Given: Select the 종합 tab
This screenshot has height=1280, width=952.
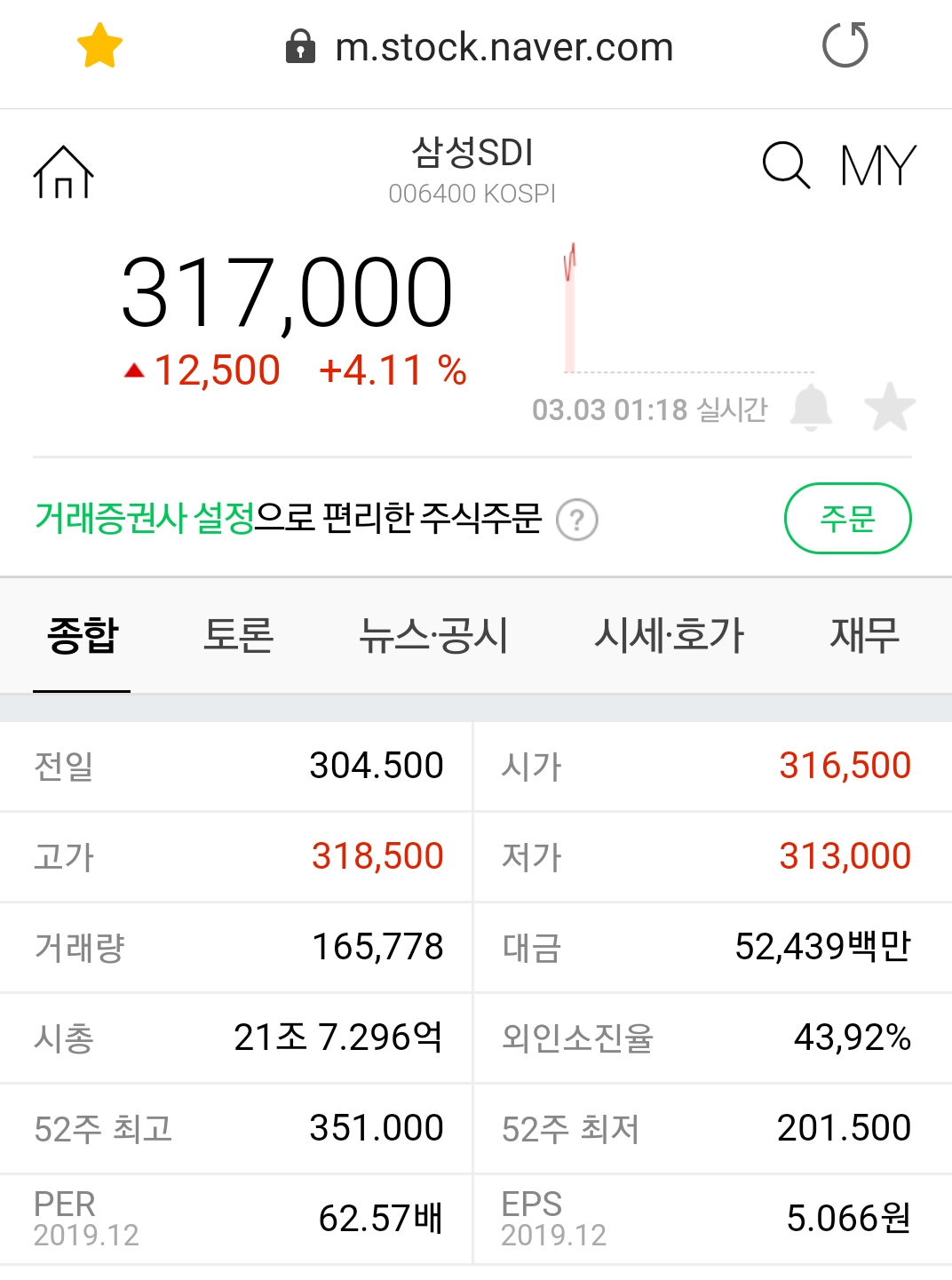Looking at the screenshot, I should (83, 636).
